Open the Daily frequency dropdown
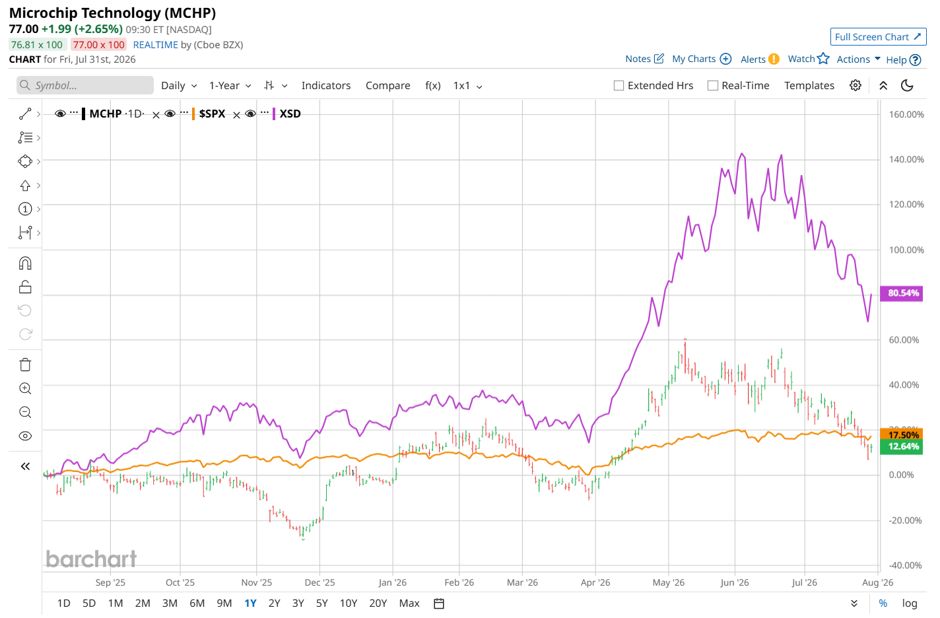 [x=179, y=86]
